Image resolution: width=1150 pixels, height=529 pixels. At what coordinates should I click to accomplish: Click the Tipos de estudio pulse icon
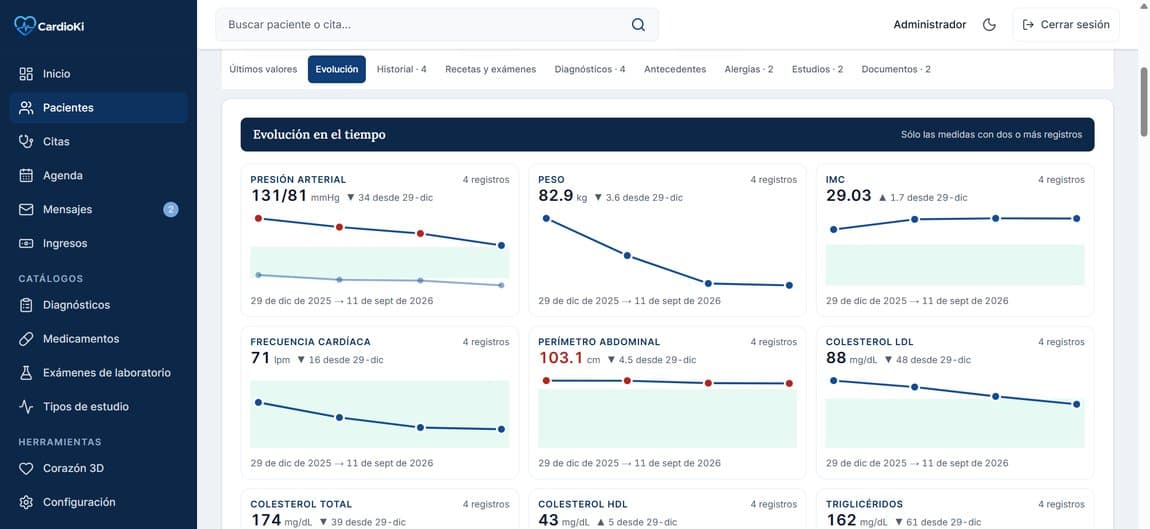point(26,406)
